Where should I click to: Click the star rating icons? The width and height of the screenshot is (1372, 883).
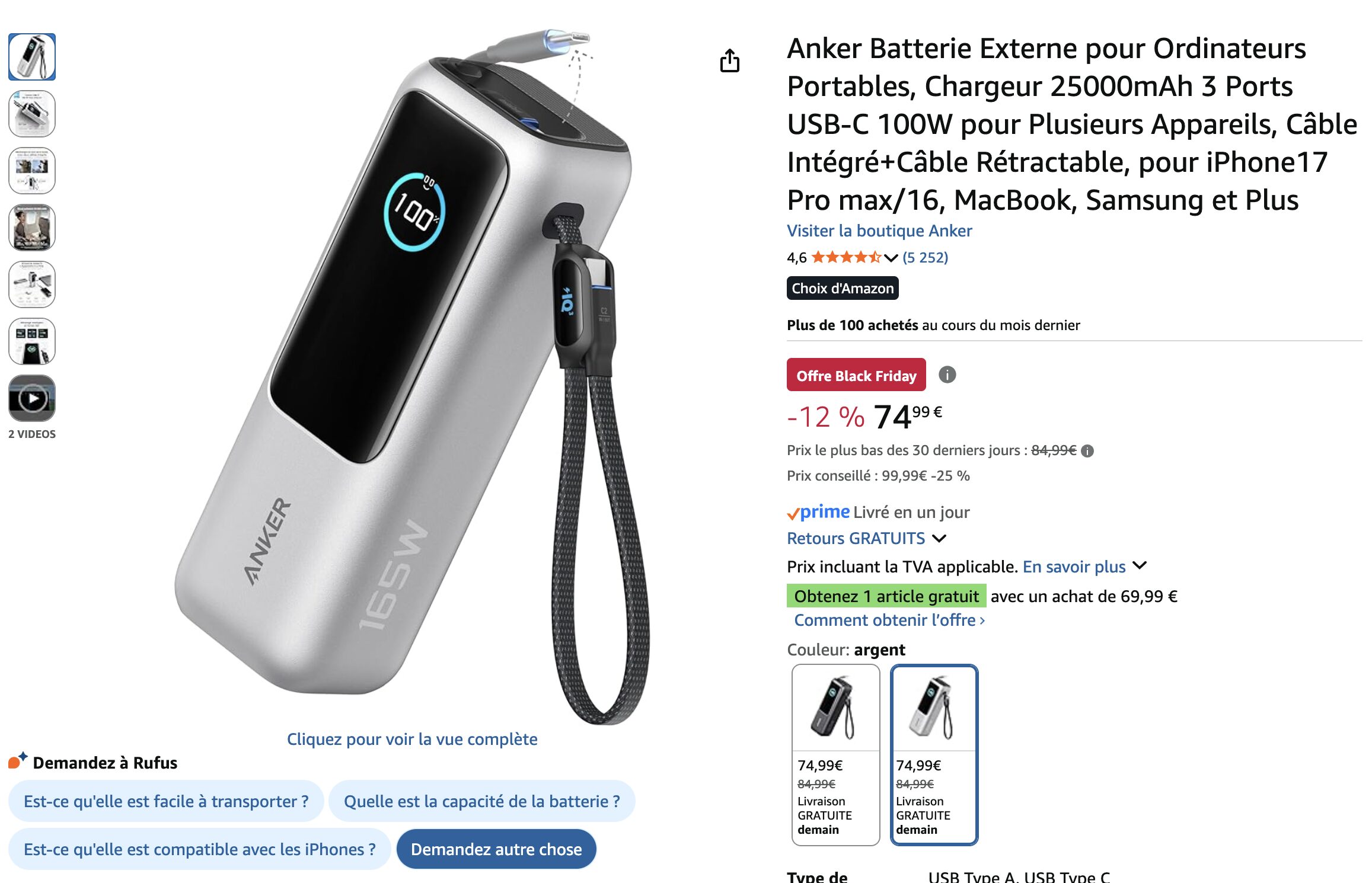tap(845, 257)
